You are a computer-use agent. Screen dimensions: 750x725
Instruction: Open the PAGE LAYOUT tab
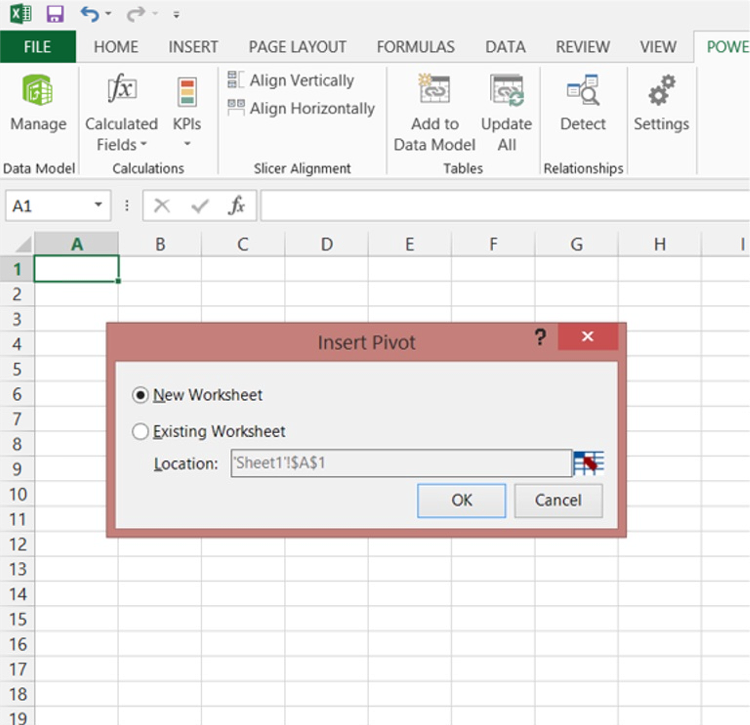[x=298, y=47]
